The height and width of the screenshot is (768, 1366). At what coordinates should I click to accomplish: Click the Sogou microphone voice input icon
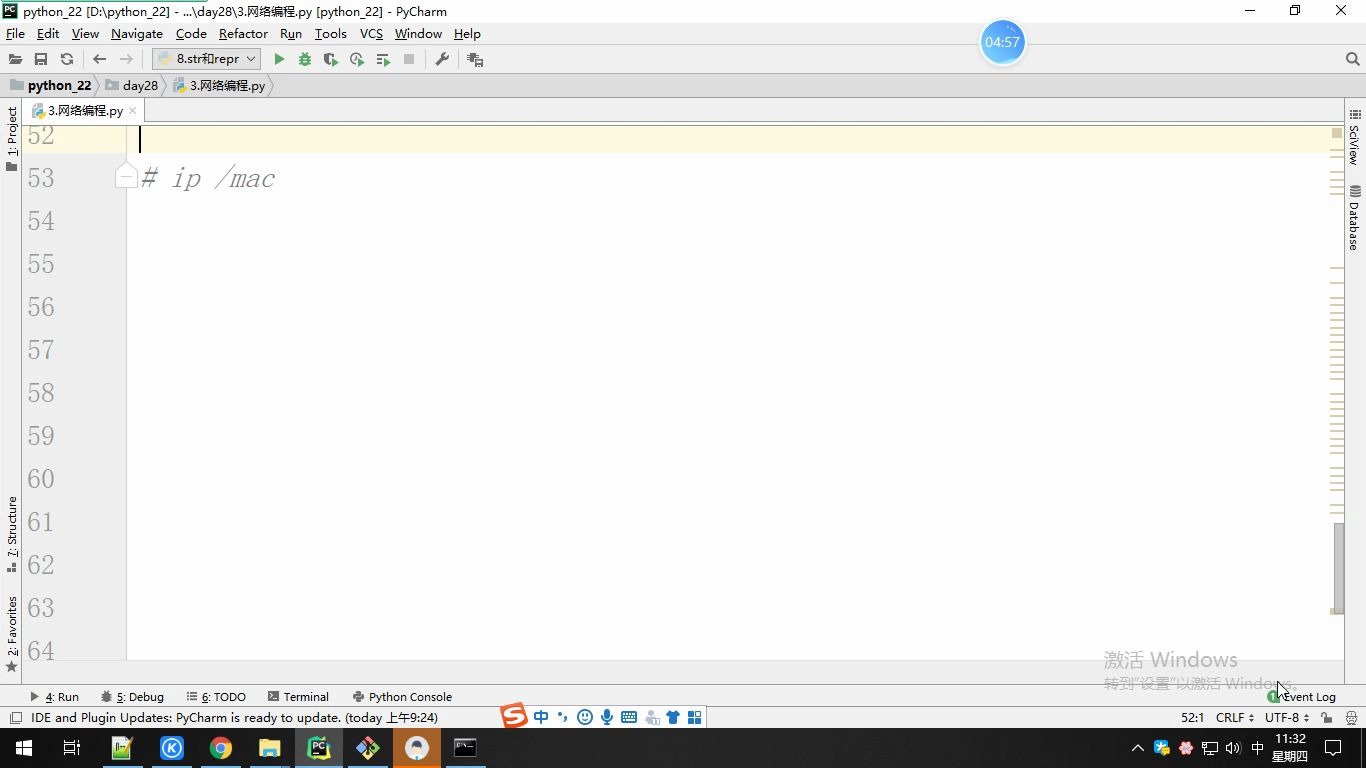607,717
